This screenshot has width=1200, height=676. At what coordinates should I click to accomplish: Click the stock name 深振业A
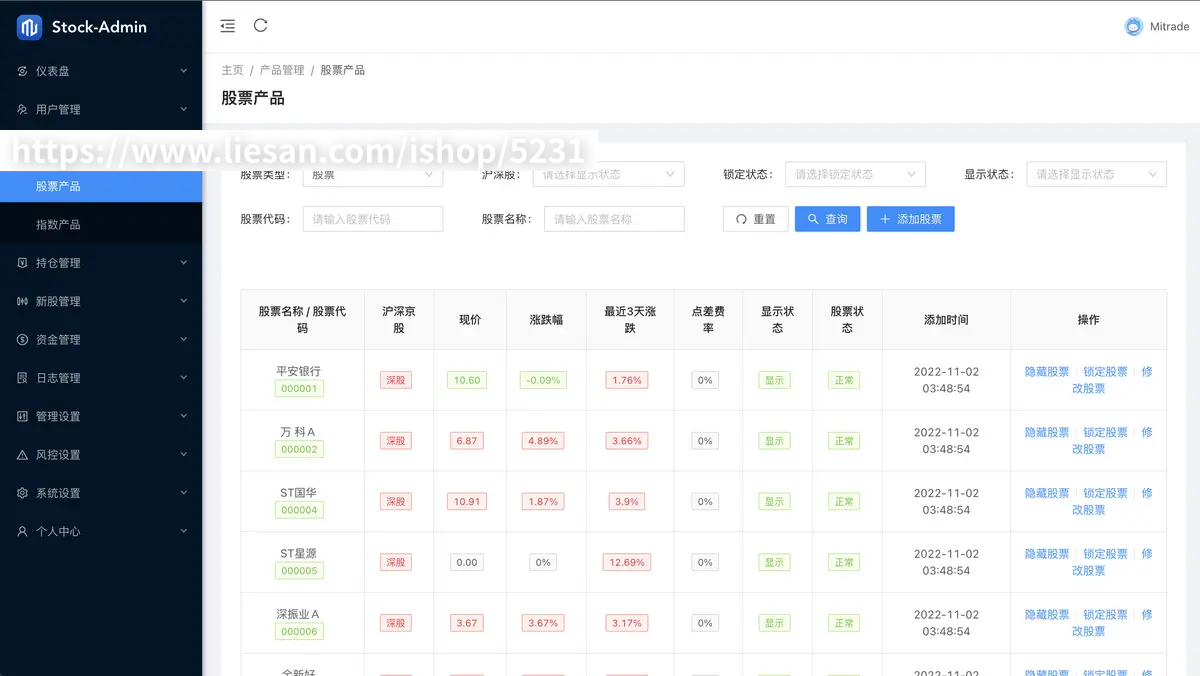click(299, 614)
